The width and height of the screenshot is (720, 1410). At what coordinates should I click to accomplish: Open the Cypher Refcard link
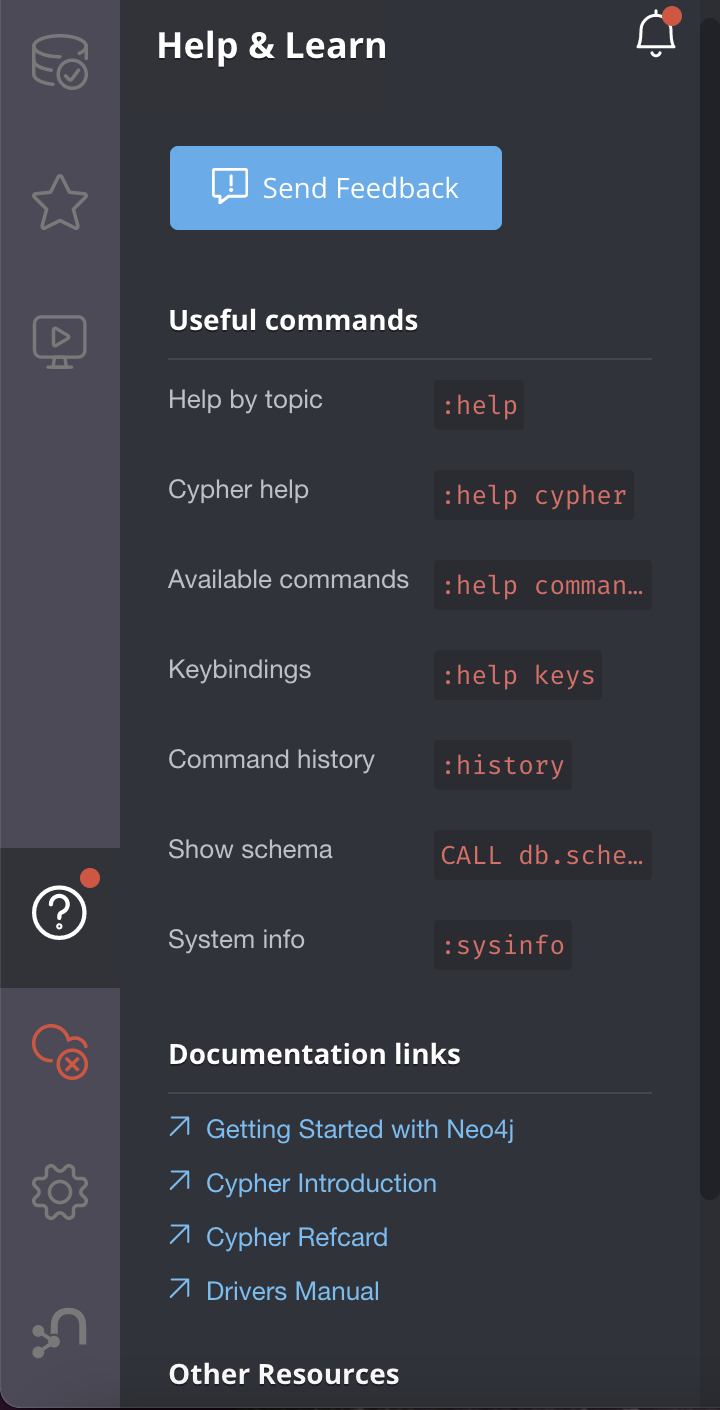pyautogui.click(x=296, y=1237)
